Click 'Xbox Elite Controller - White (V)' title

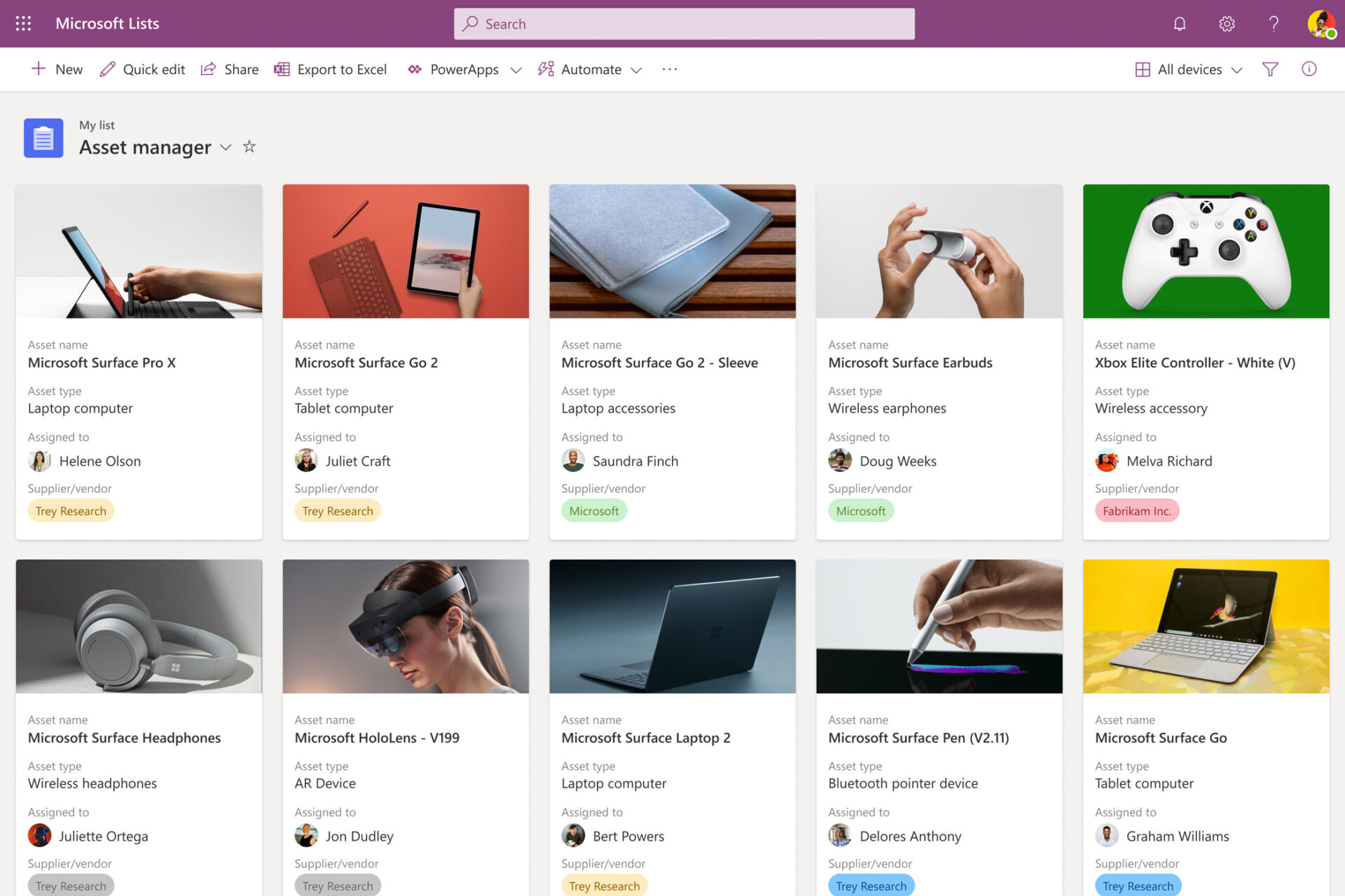pos(1195,363)
